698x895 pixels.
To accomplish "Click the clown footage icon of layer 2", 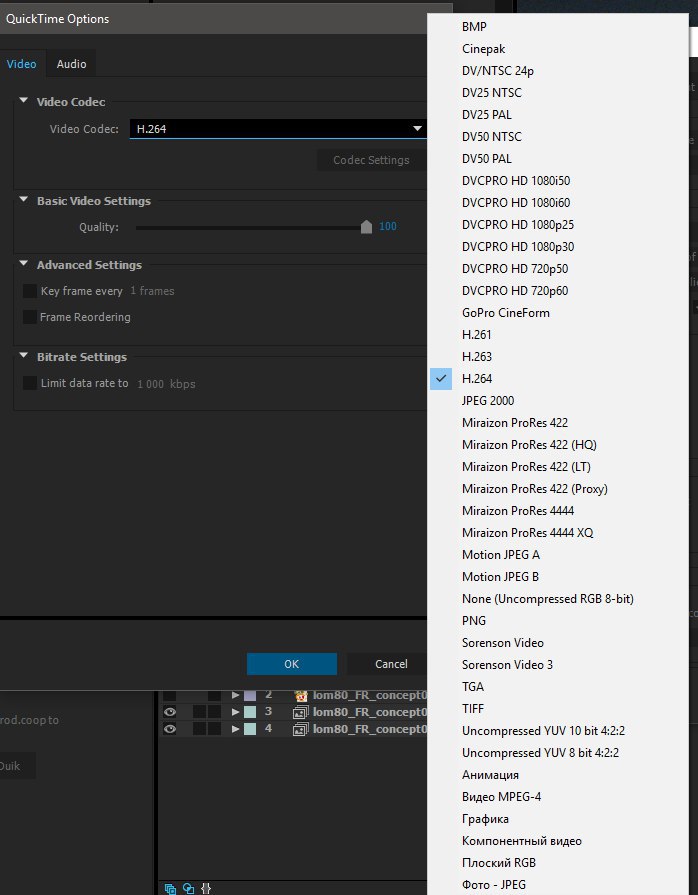I will (301, 695).
